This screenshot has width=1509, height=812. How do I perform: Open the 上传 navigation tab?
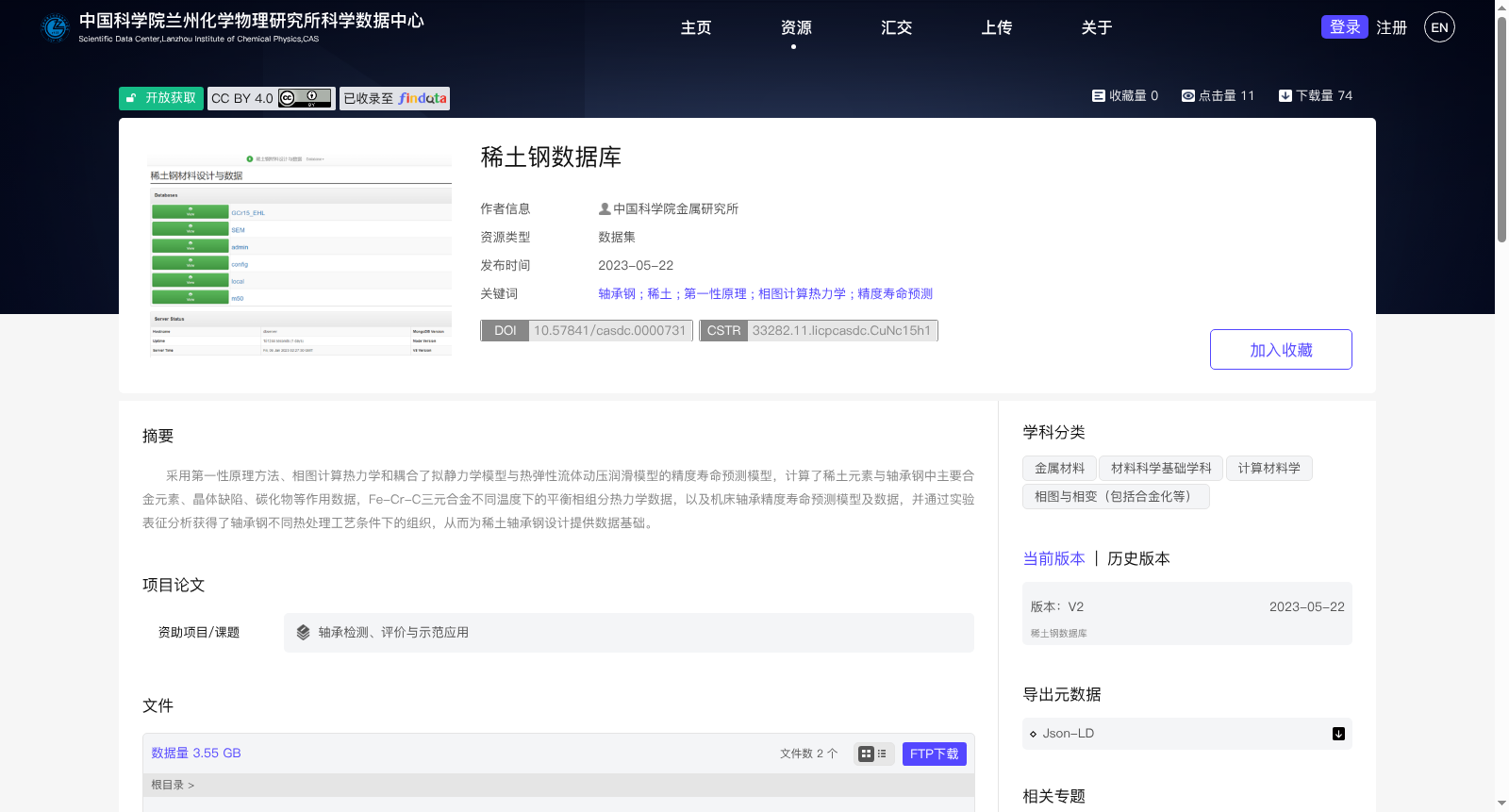coord(996,27)
